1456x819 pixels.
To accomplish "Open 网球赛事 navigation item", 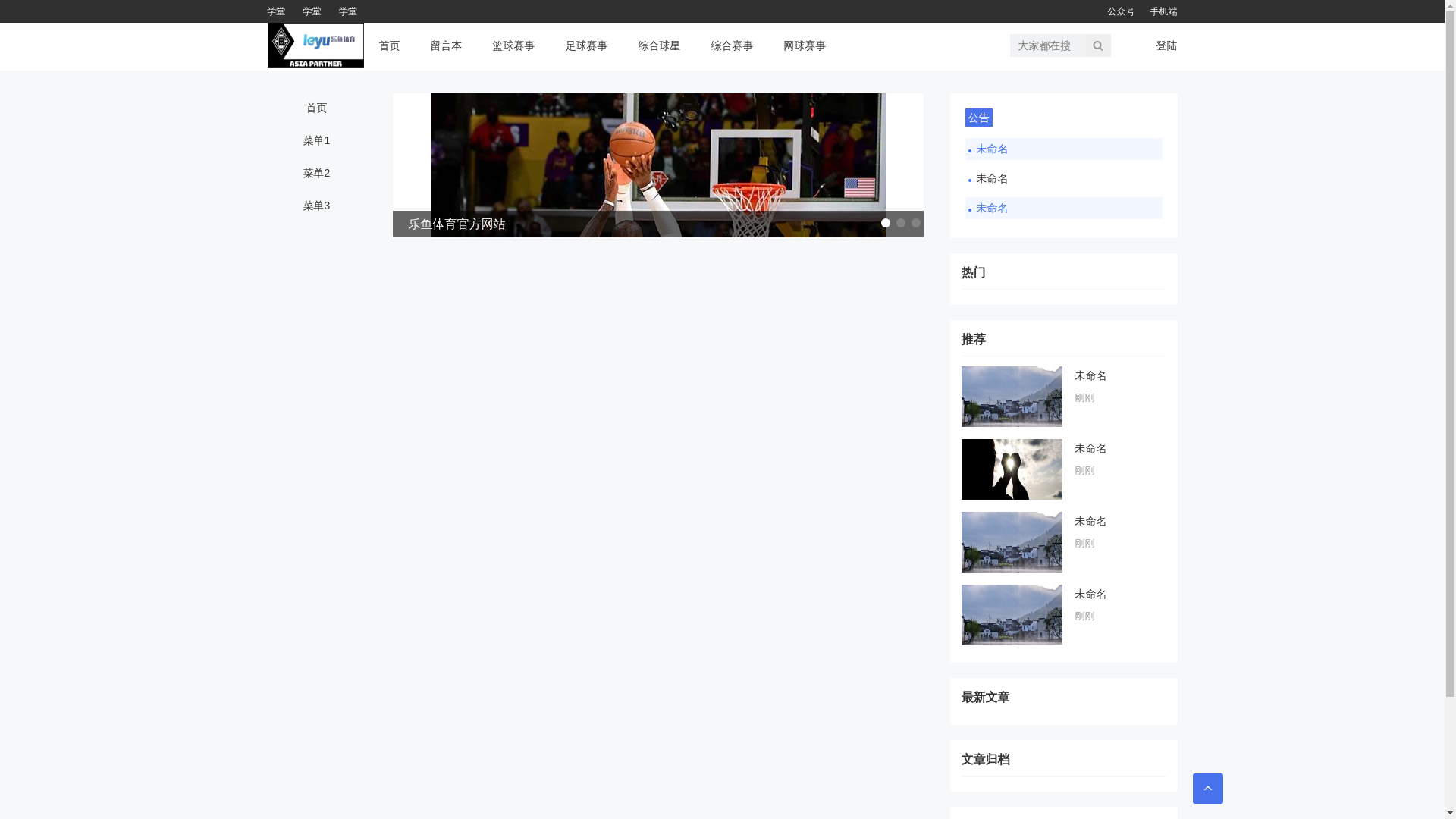I will pos(805,45).
